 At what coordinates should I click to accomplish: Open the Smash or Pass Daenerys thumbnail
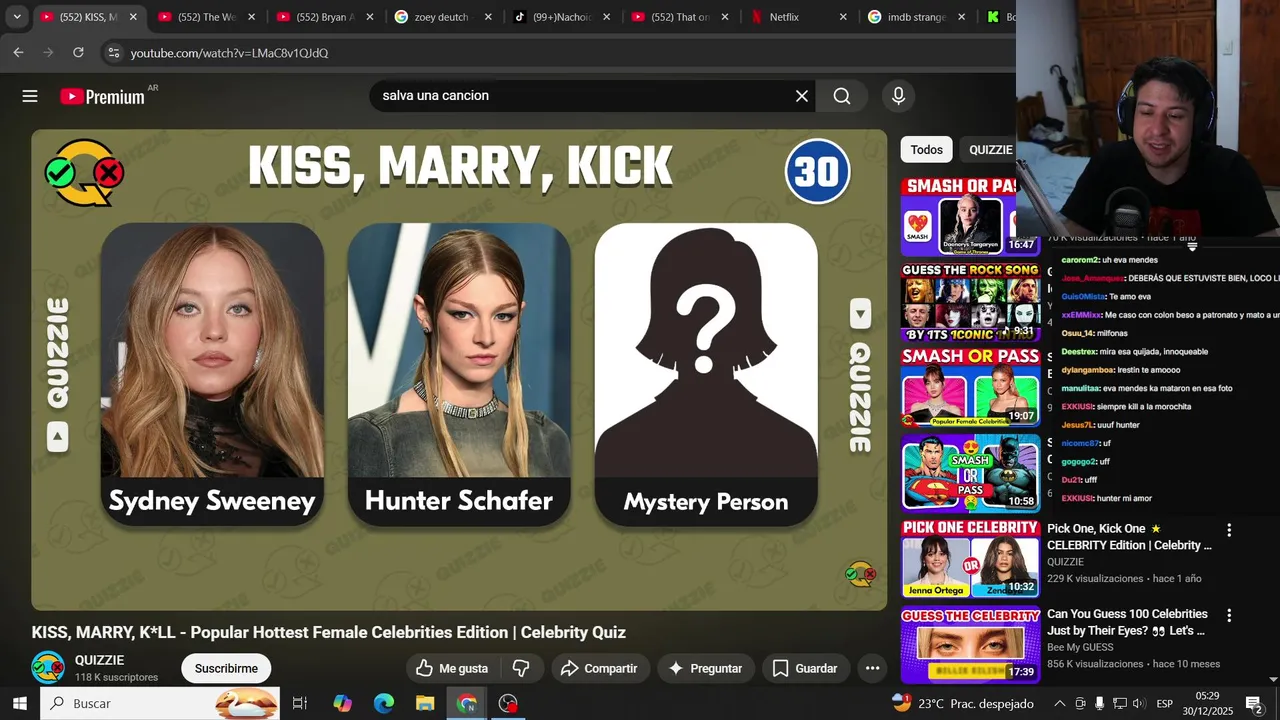[970, 216]
